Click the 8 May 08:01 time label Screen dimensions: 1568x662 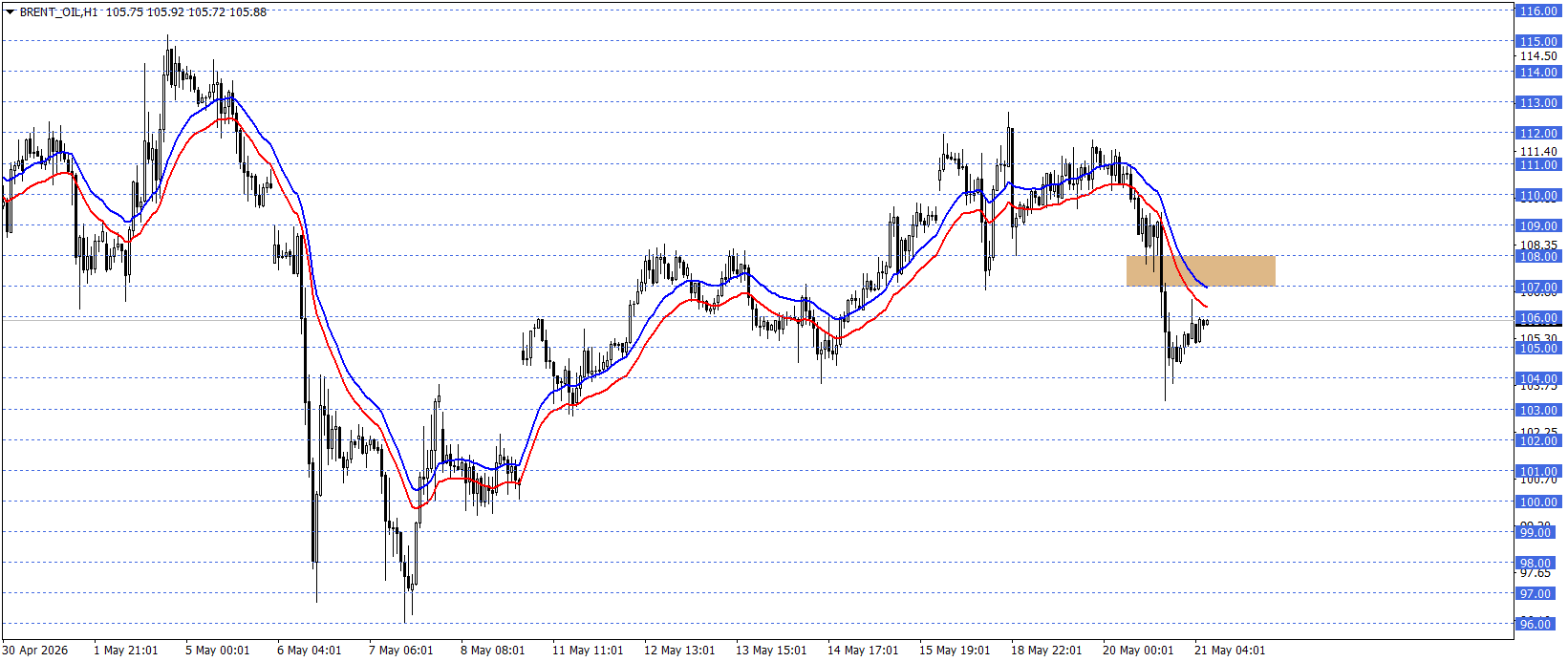492,651
